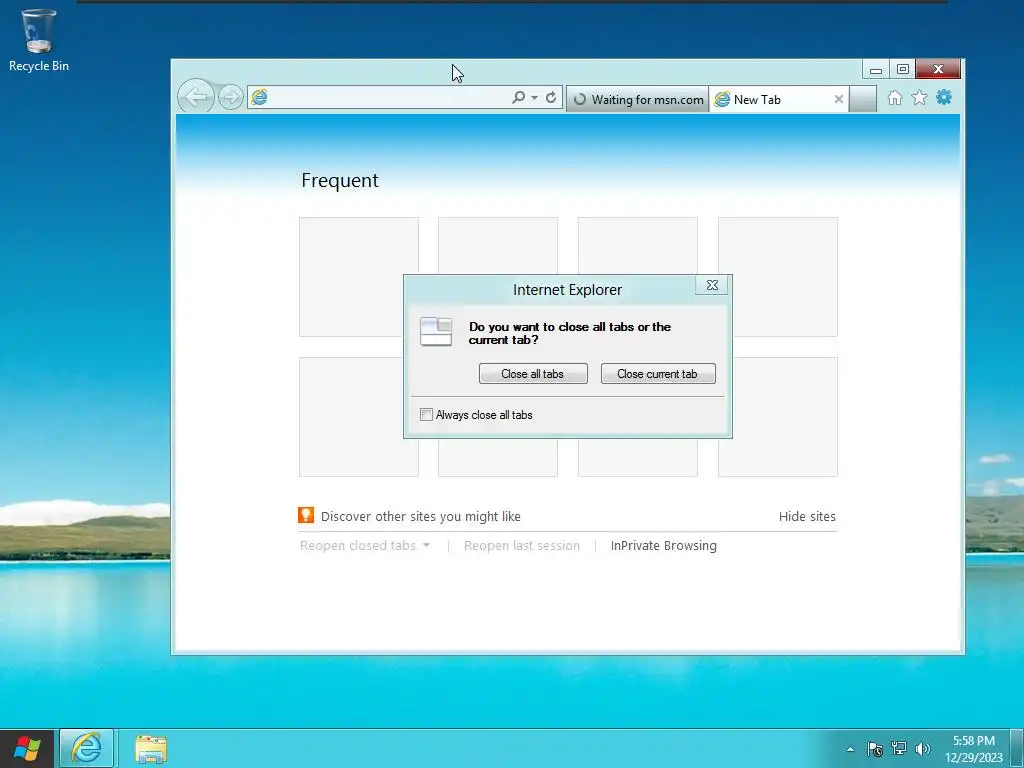This screenshot has width=1024, height=768.
Task: Start InPrivate Browsing link
Action: 664,545
